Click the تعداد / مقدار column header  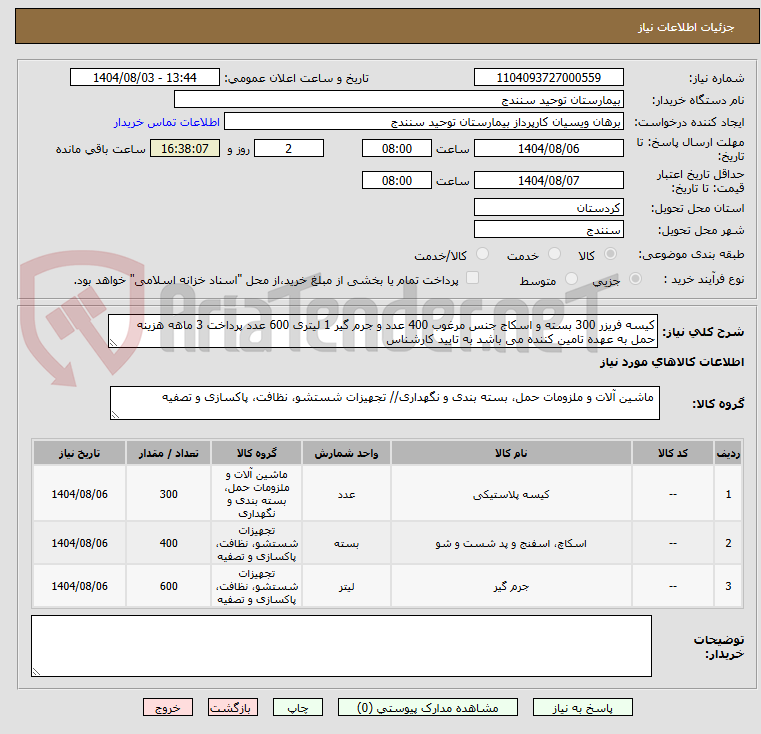(168, 453)
